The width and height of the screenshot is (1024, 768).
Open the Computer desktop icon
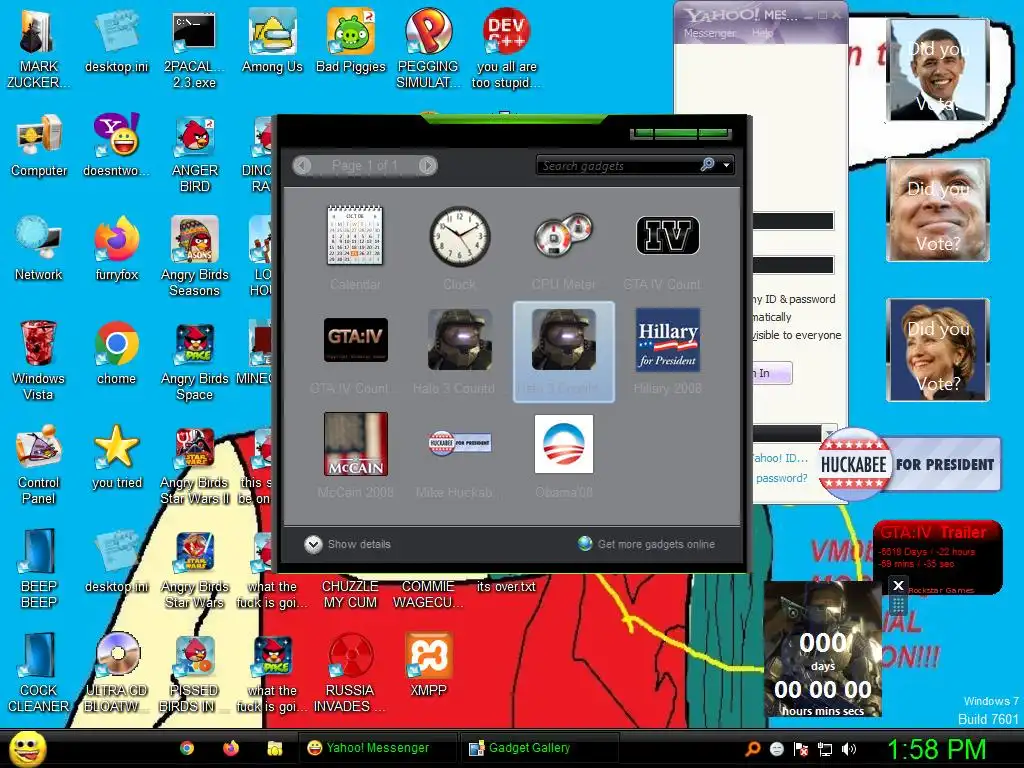pyautogui.click(x=39, y=146)
